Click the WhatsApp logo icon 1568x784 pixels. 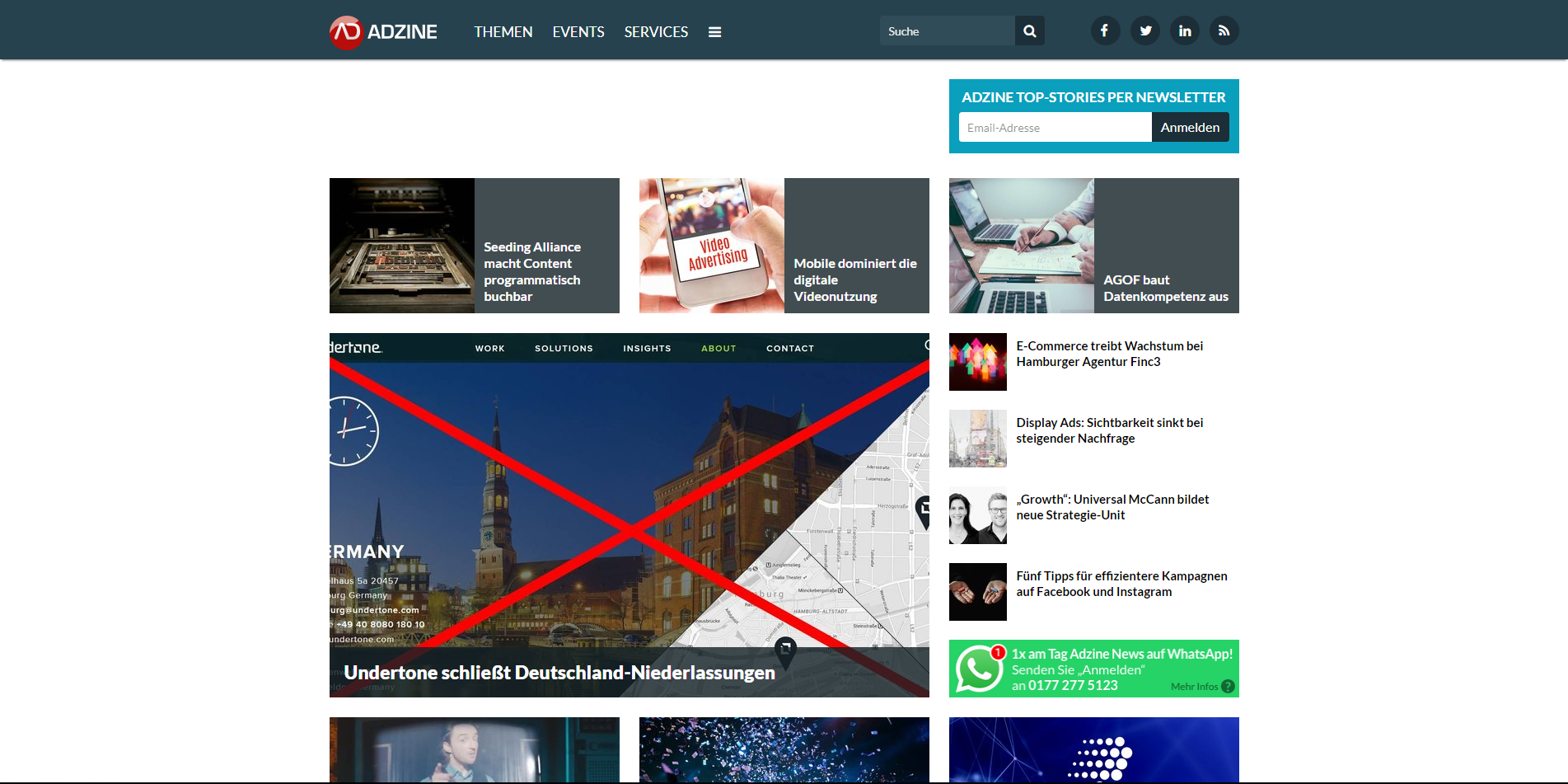[x=979, y=669]
